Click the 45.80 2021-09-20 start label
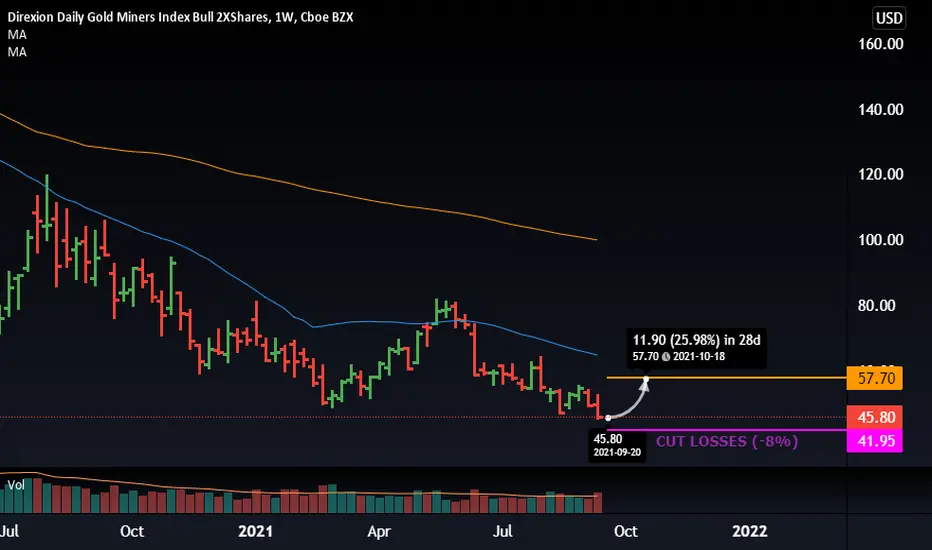The image size is (932, 550). click(617, 445)
